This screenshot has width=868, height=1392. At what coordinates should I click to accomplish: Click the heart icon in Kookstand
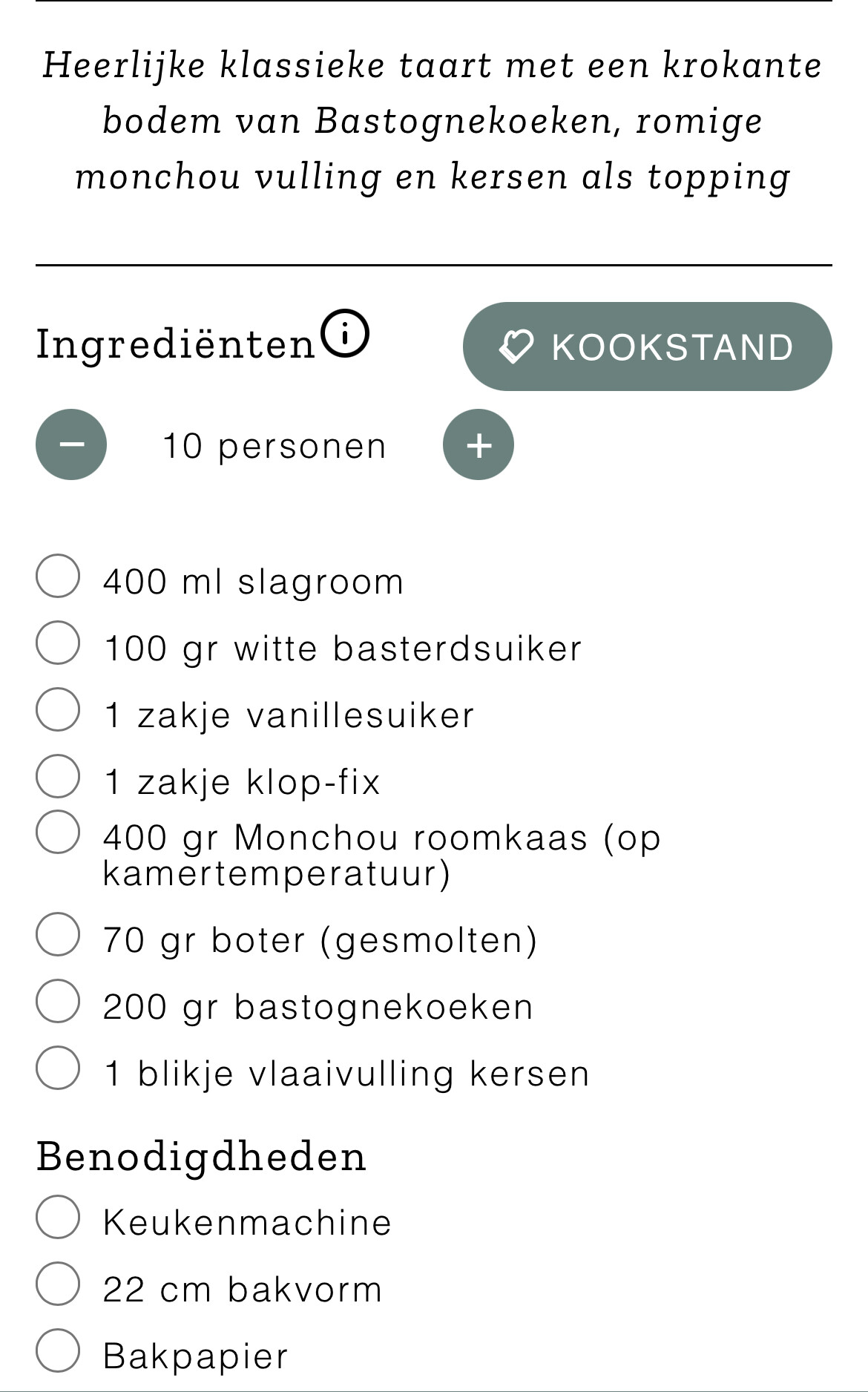click(516, 347)
